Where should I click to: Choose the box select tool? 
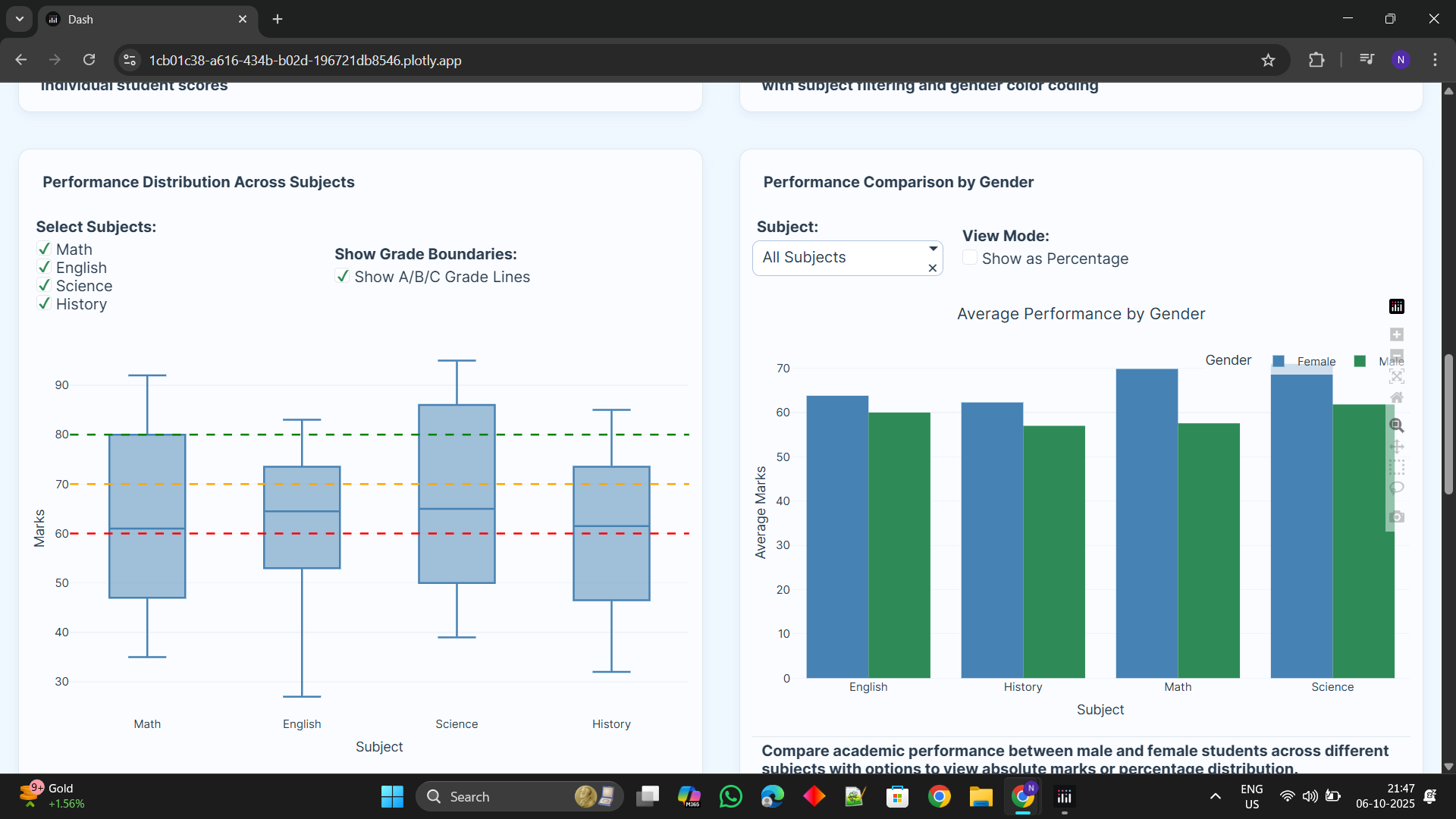[x=1396, y=467]
